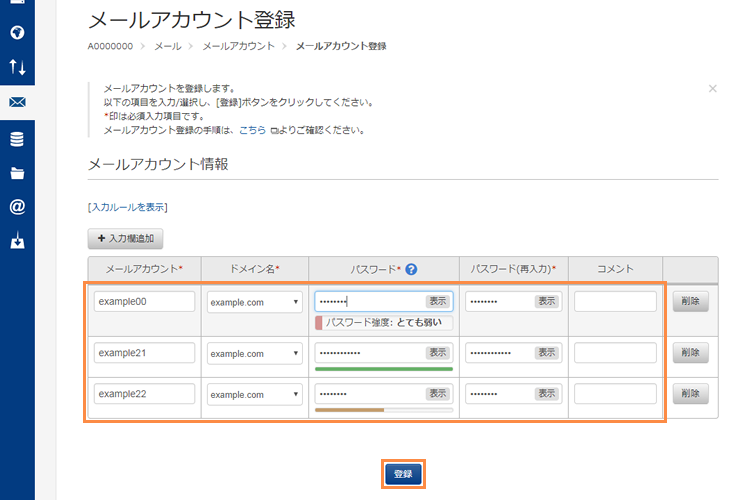Click the comment field in example22 row
This screenshot has height=500, width=750.
click(x=615, y=394)
